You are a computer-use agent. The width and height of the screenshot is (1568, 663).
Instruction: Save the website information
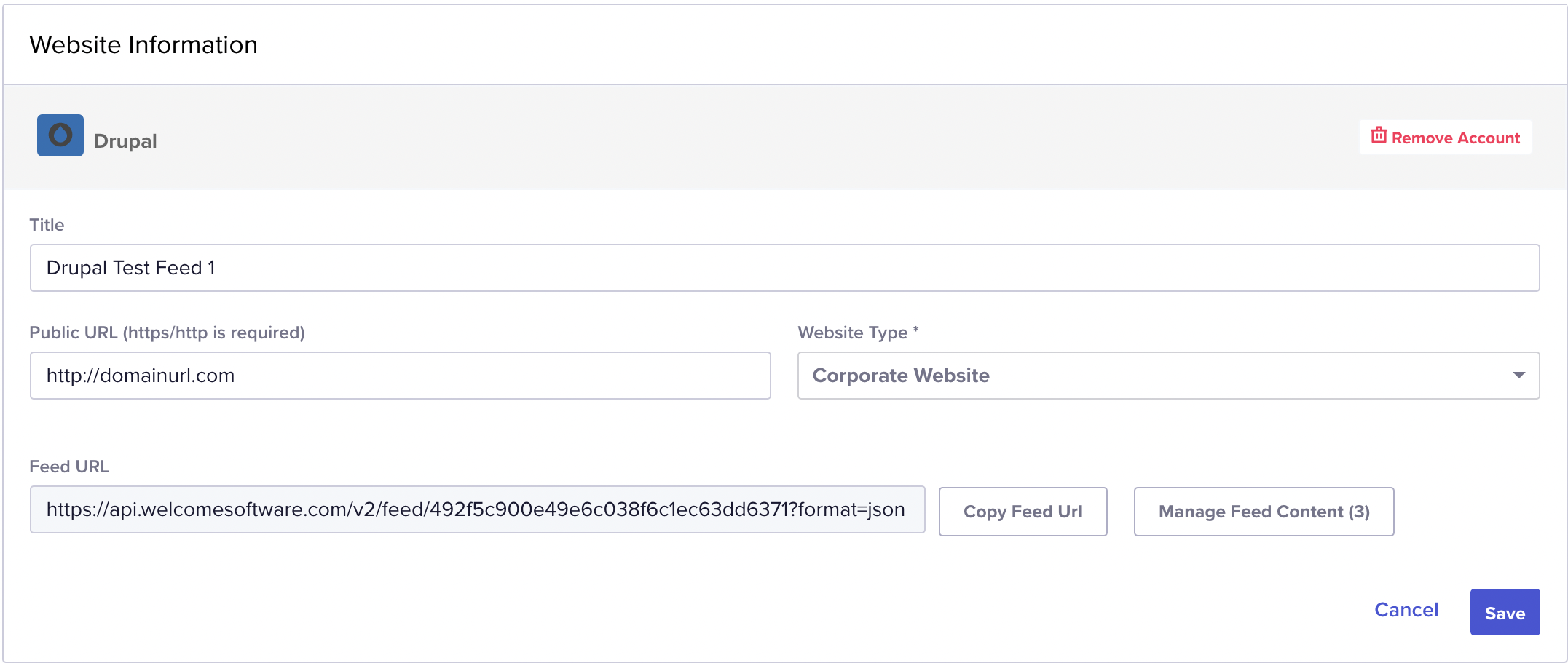click(1505, 612)
